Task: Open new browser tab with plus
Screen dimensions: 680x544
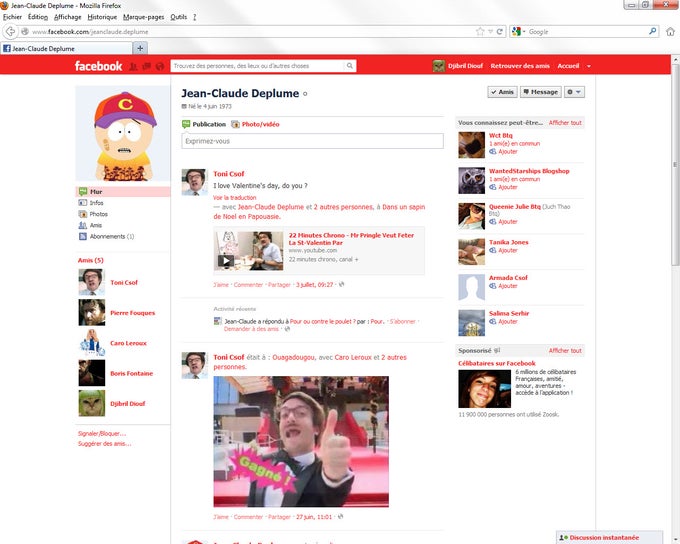Action: pyautogui.click(x=140, y=48)
